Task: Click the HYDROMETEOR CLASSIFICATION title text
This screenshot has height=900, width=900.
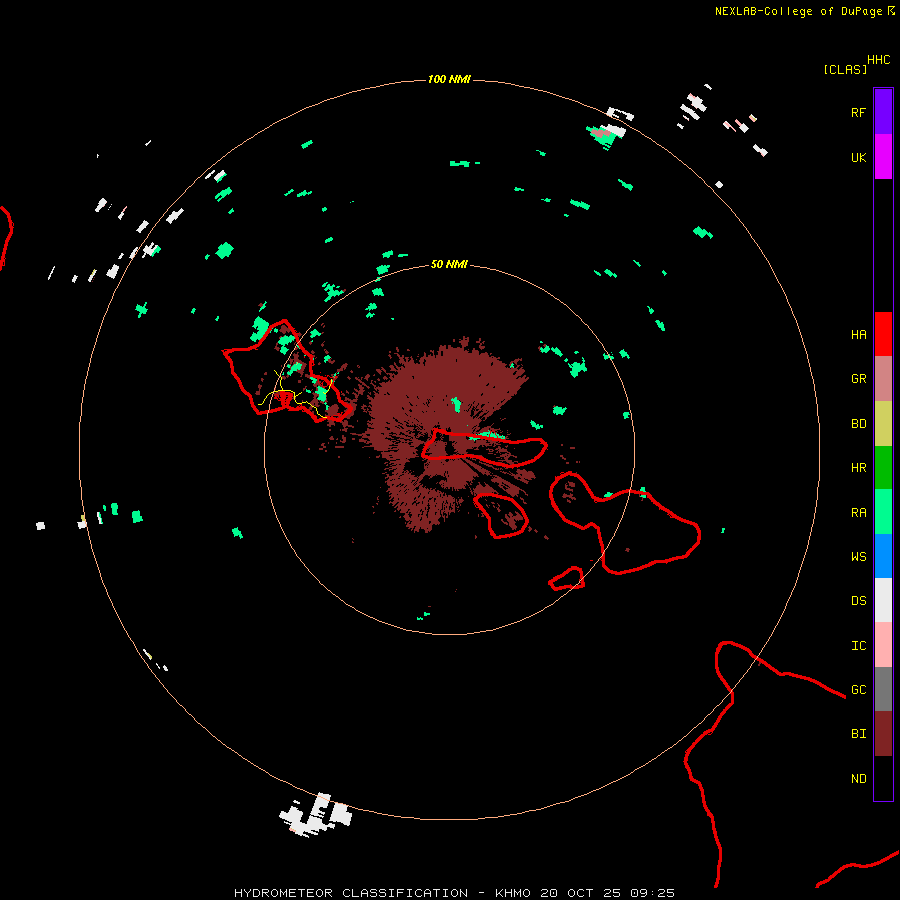Action: (x=351, y=893)
